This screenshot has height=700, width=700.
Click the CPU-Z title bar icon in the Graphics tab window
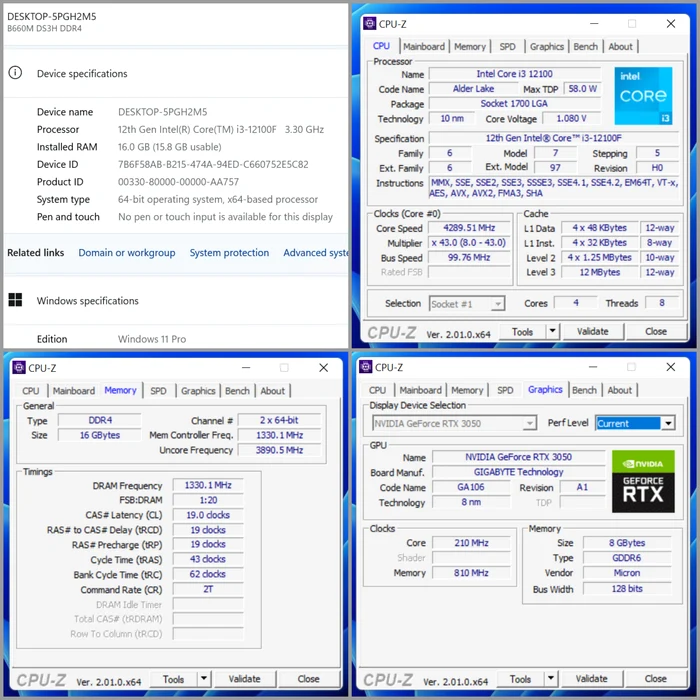tap(366, 368)
